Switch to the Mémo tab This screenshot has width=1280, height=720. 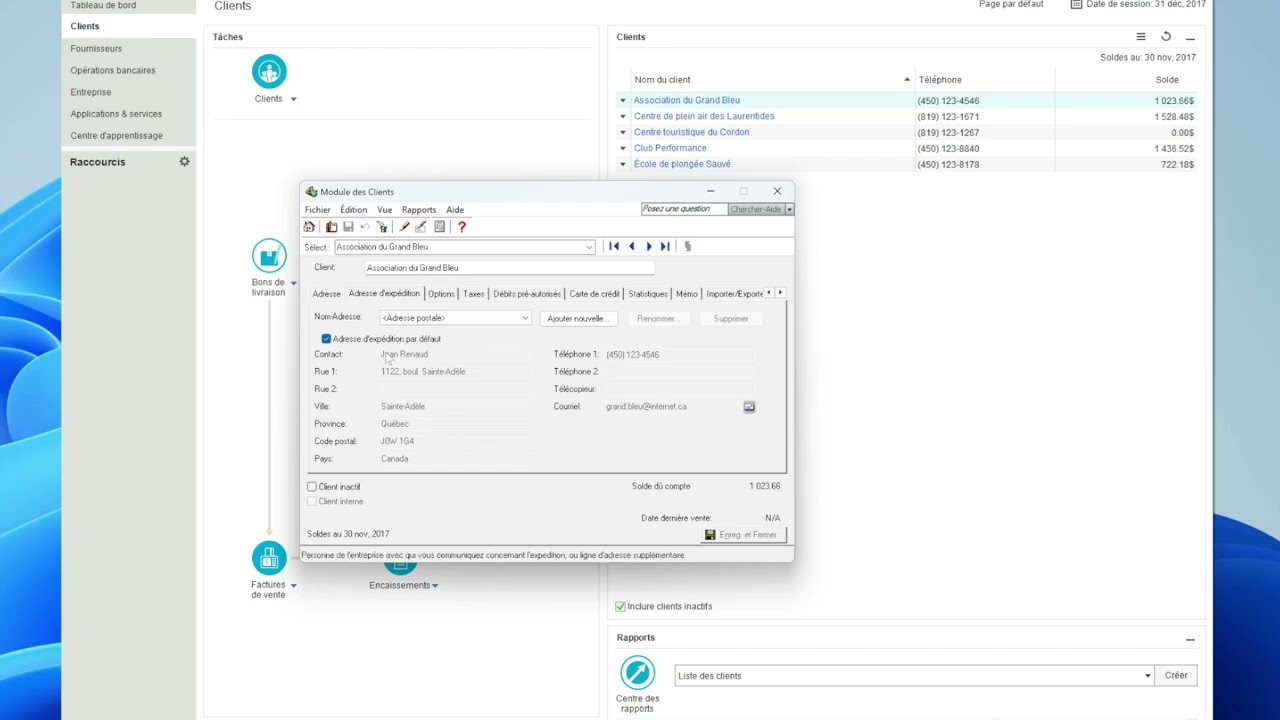pos(686,294)
